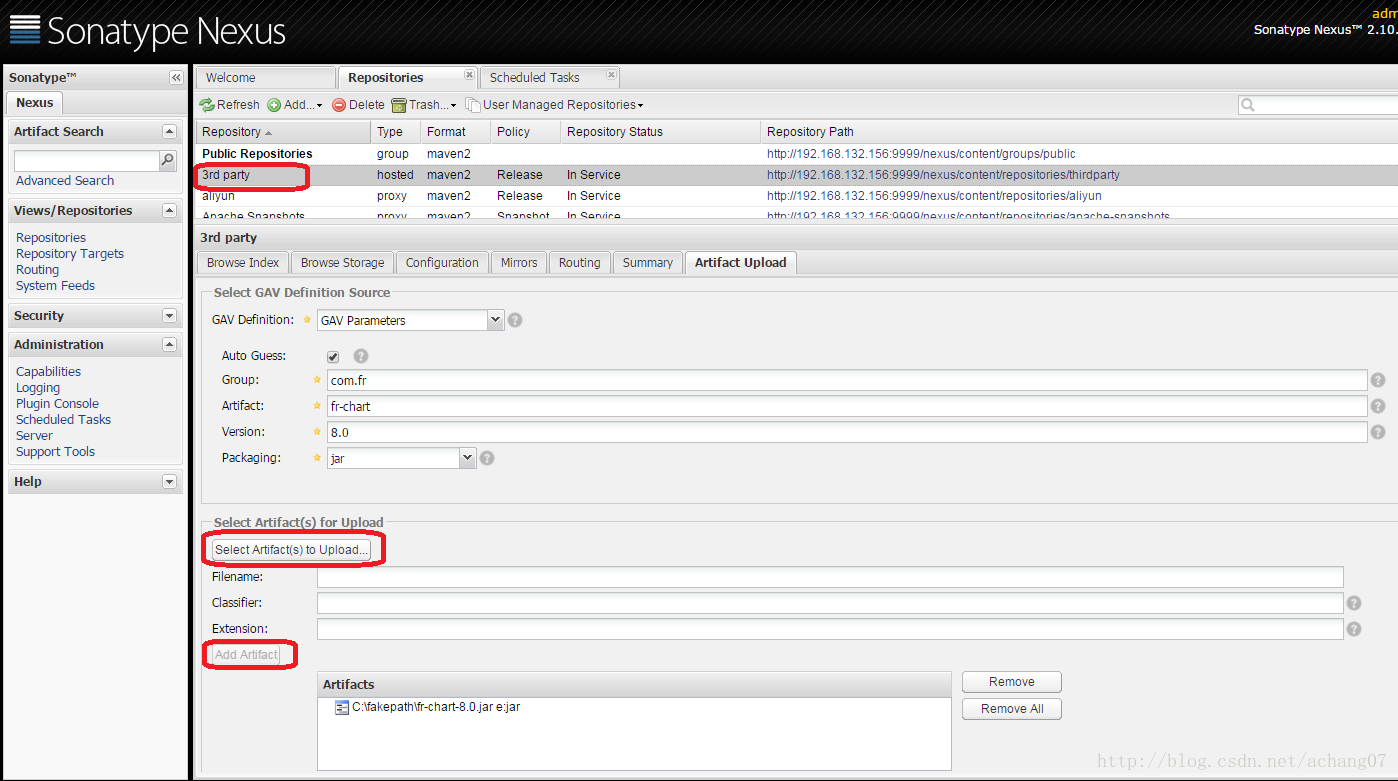
Task: Click the help icon for Classifier field
Action: click(x=1354, y=603)
